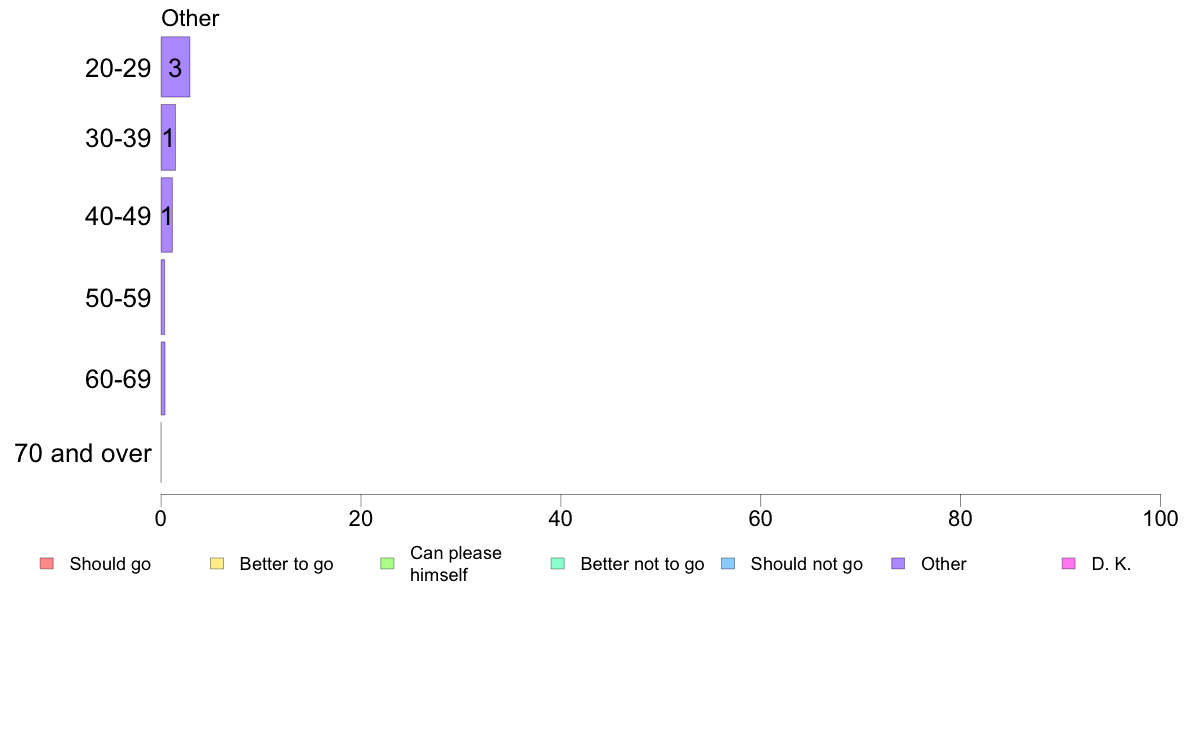Select the teal Better not to go swatch
Image resolution: width=1188 pixels, height=736 pixels.
(558, 563)
